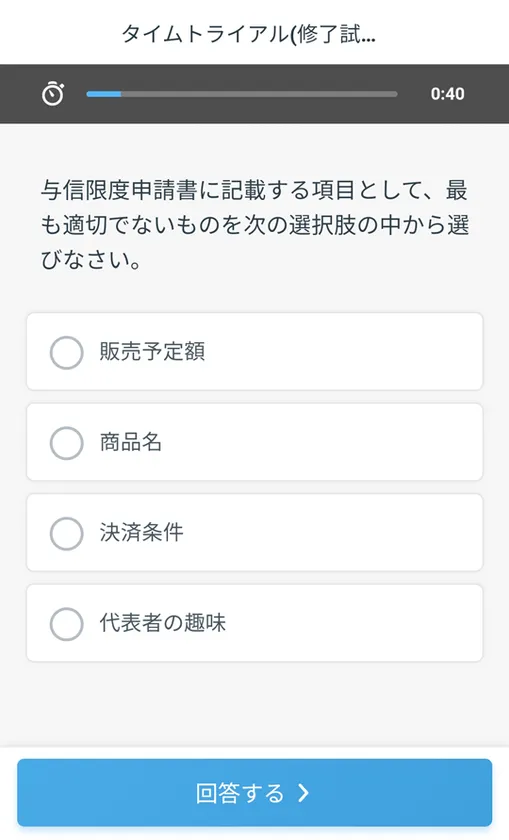Viewport: 509px width, 840px height.
Task: Click the chevron arrow on 回答する button
Action: tap(303, 793)
